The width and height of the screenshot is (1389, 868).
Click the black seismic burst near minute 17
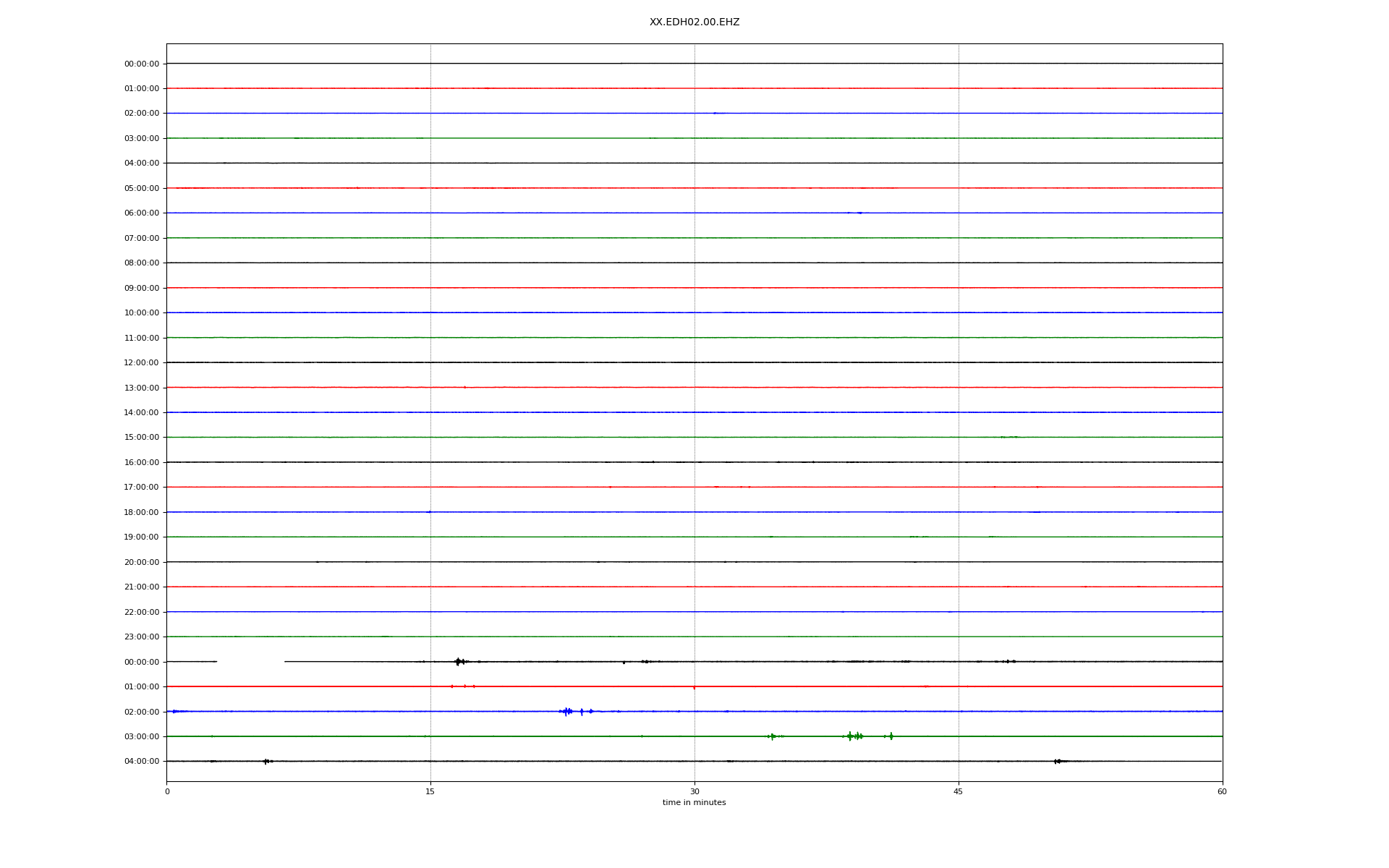pyautogui.click(x=458, y=662)
